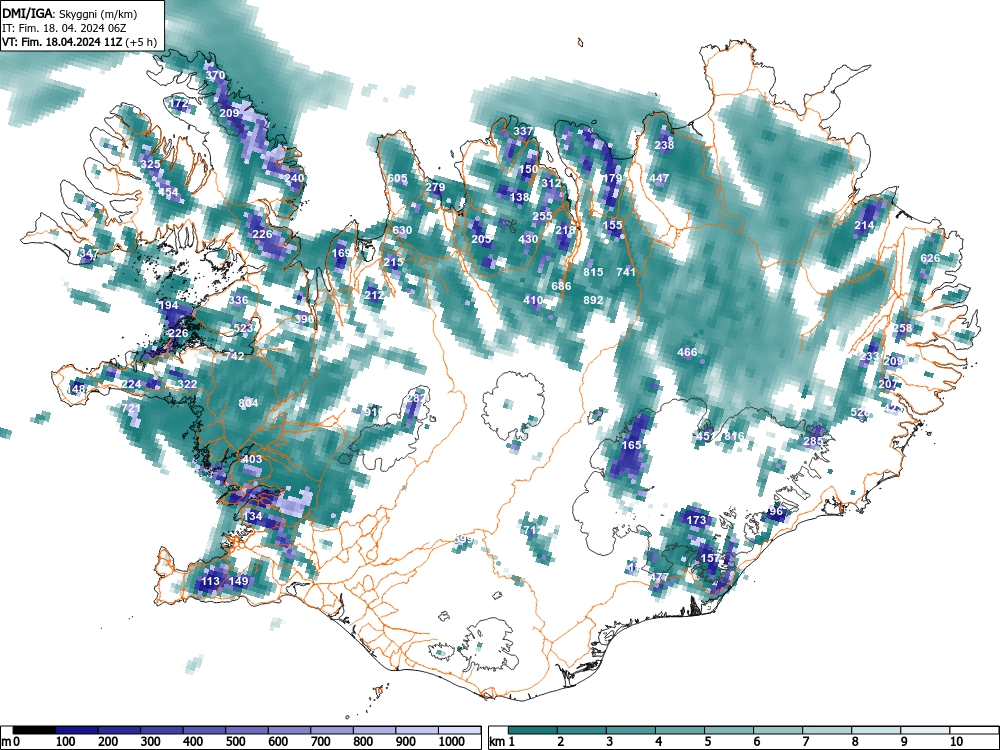The height and width of the screenshot is (750, 1000).
Task: Click the map value 347
Action: (89, 254)
